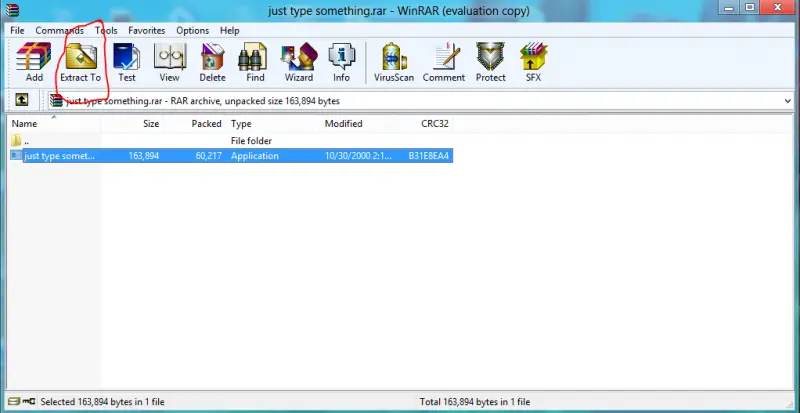
Task: Maximize the WinRAR window
Action: (750, 7)
